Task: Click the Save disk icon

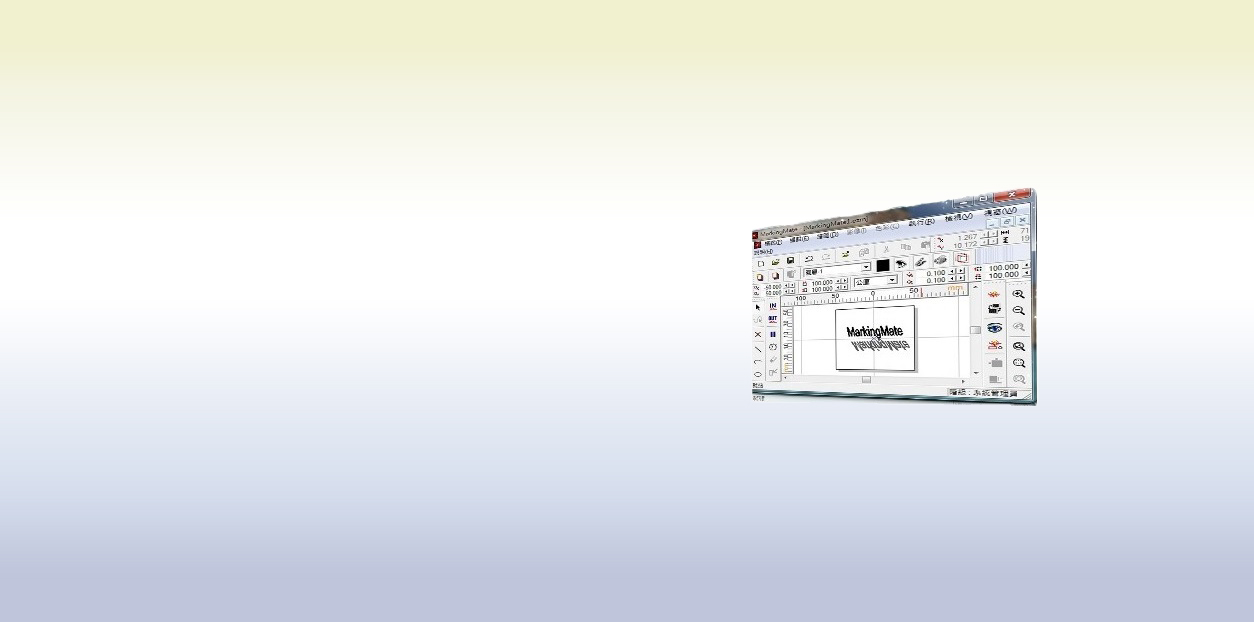Action: pyautogui.click(x=790, y=261)
